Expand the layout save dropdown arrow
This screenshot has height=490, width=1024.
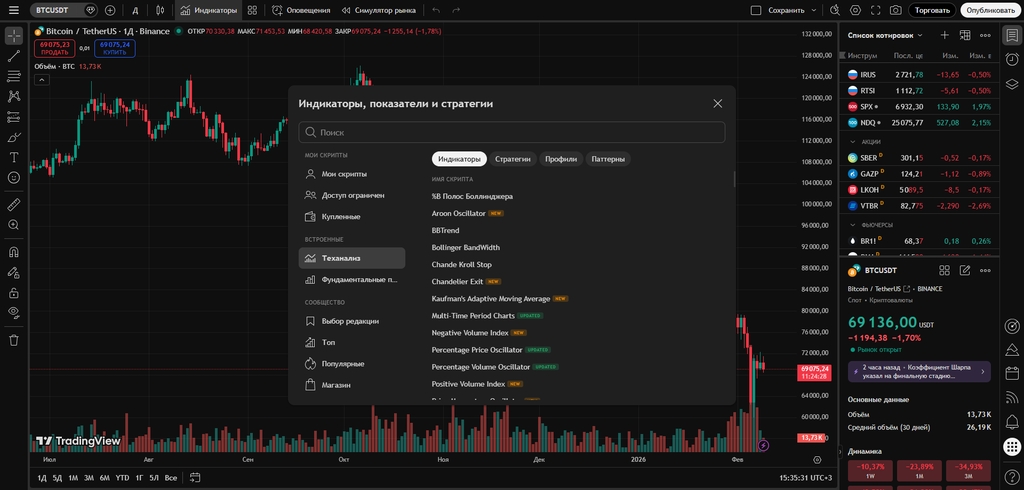(x=814, y=10)
